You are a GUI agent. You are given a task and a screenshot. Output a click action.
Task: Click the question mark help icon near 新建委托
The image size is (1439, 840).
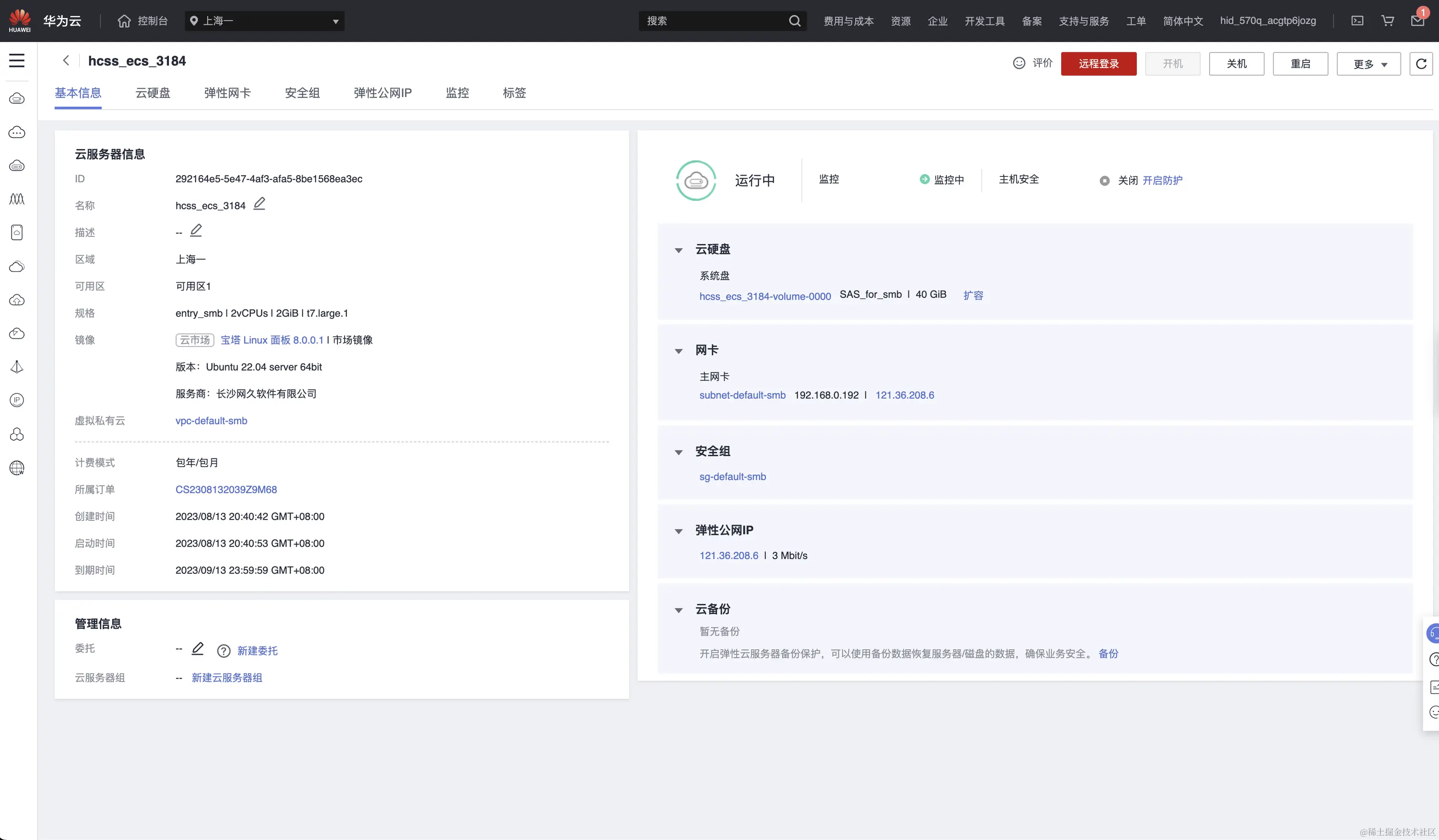(x=223, y=651)
